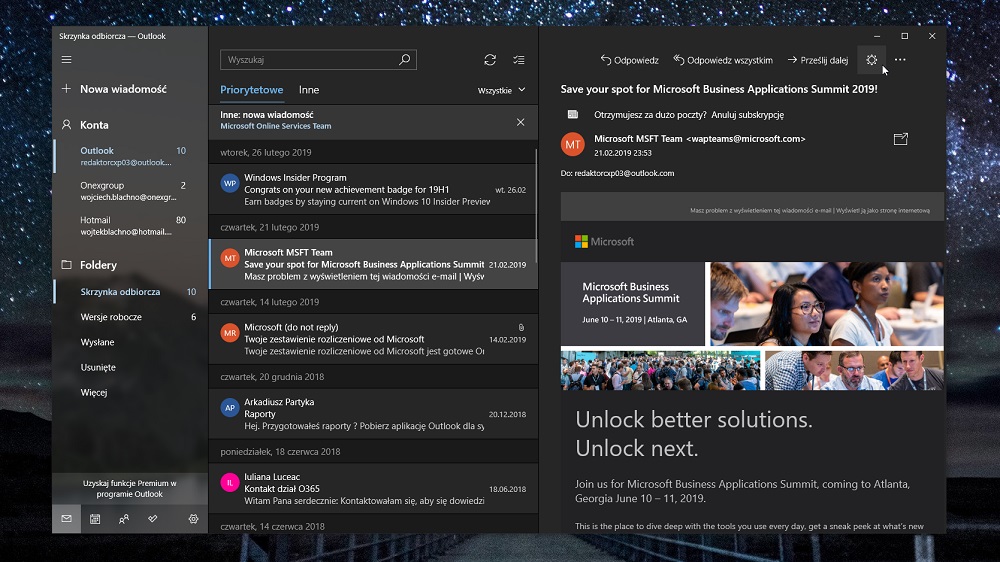Click Odpowiedz wszystkim button
This screenshot has width=1000, height=562.
(723, 60)
